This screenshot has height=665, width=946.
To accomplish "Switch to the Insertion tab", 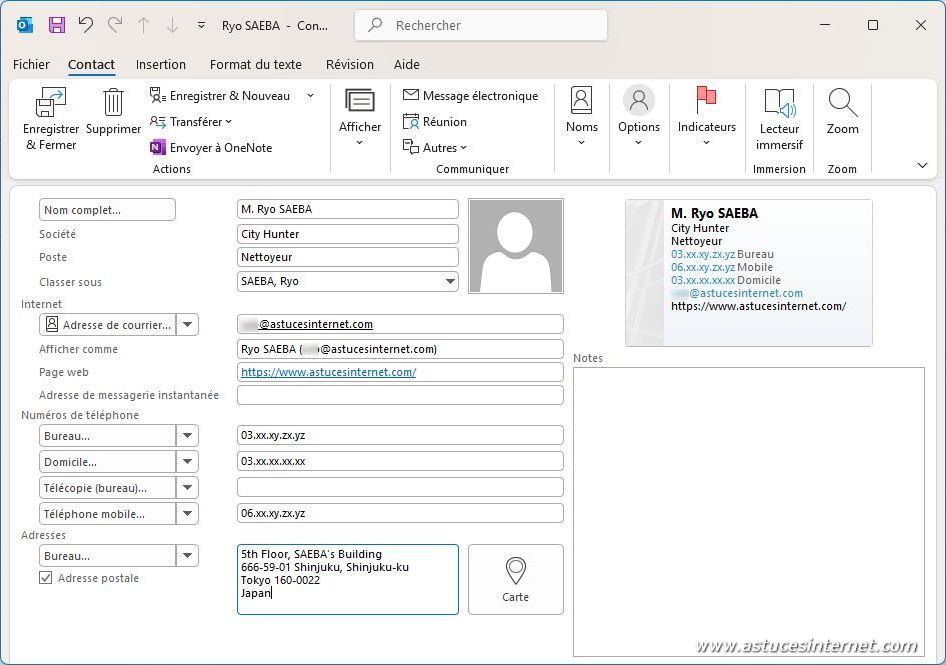I will point(161,64).
